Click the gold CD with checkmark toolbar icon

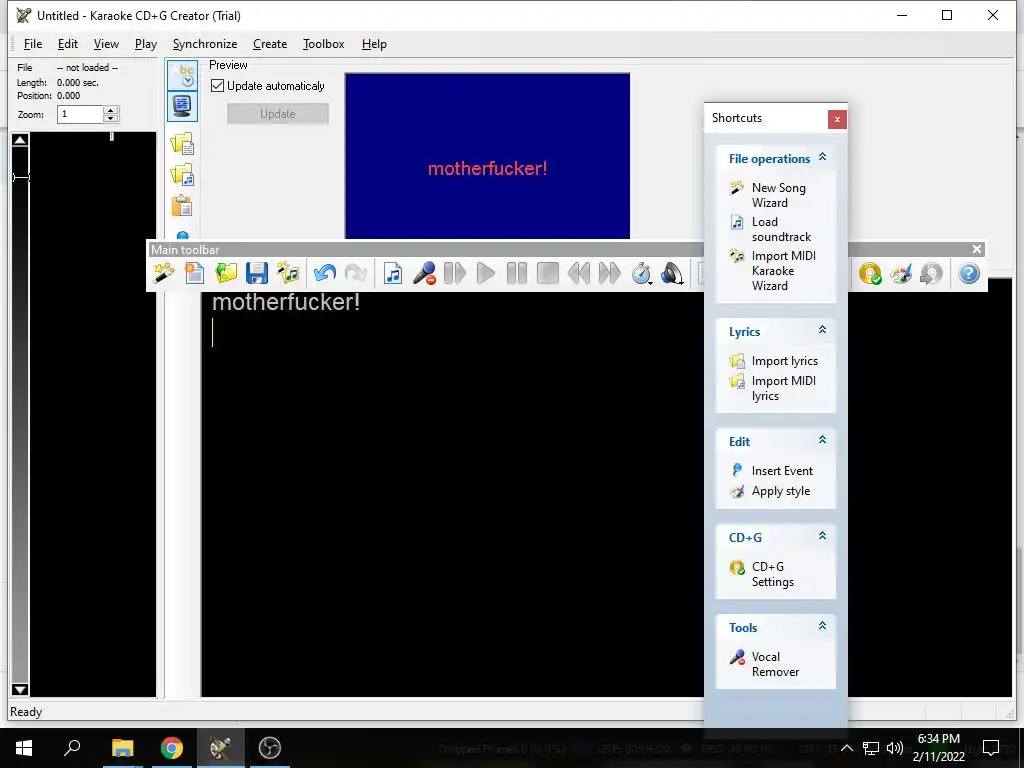coord(870,273)
